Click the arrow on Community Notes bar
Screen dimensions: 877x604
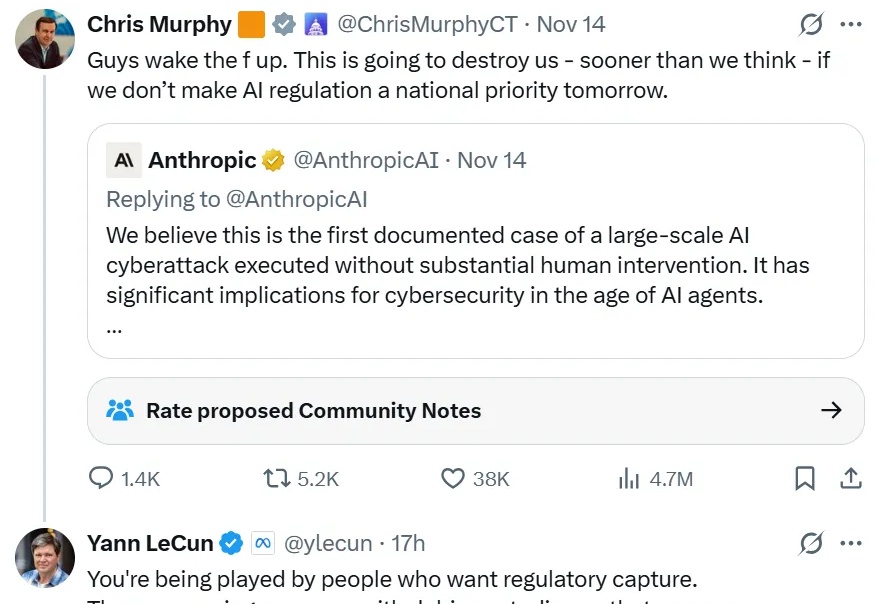[x=831, y=410]
